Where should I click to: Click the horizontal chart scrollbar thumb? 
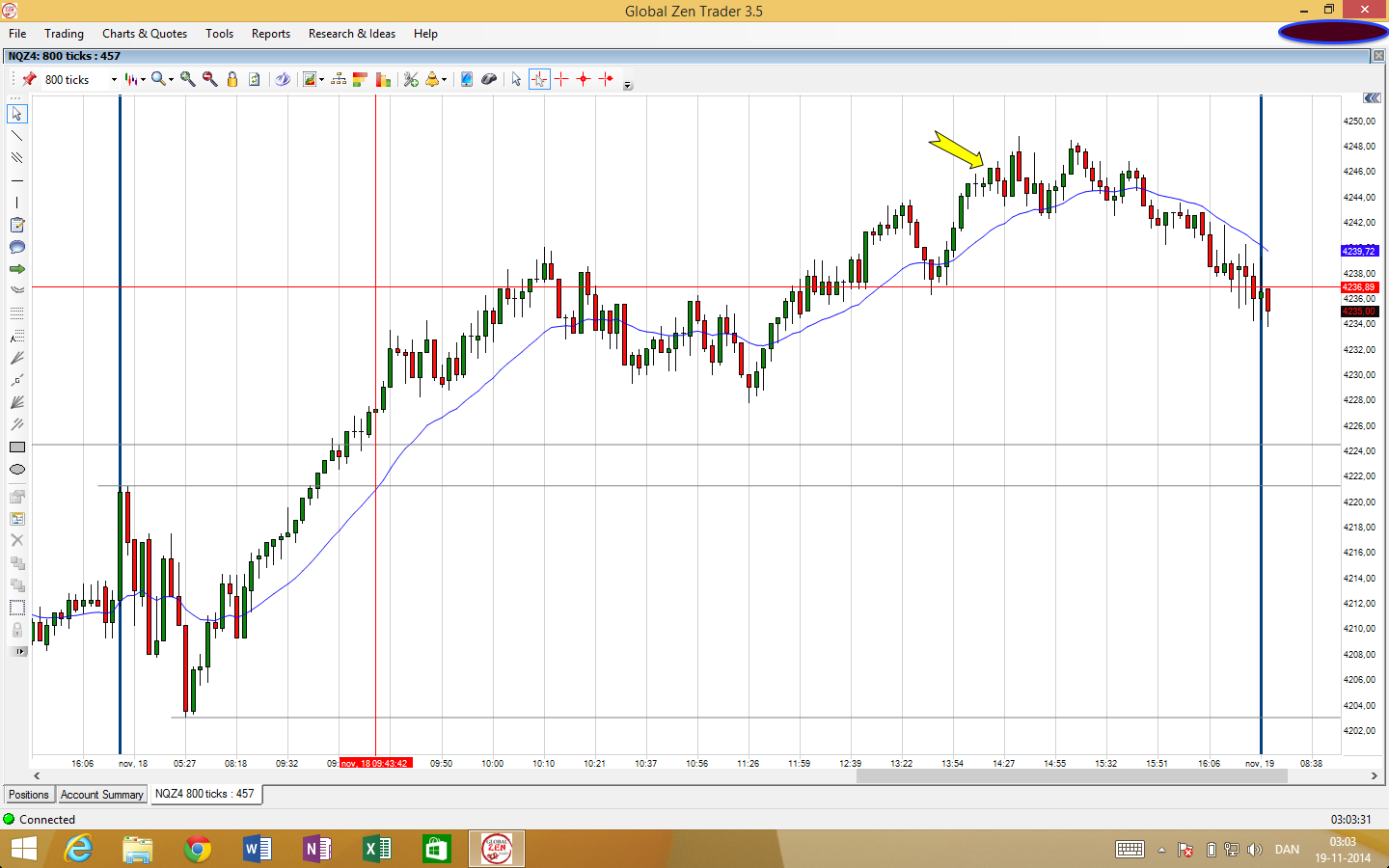point(1071,775)
